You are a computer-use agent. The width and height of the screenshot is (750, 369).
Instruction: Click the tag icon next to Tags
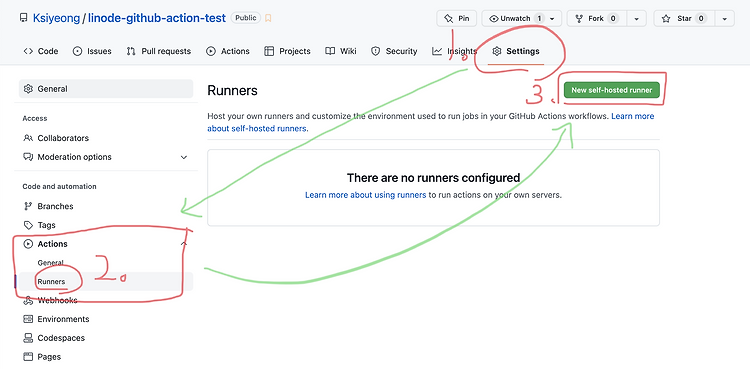point(28,225)
